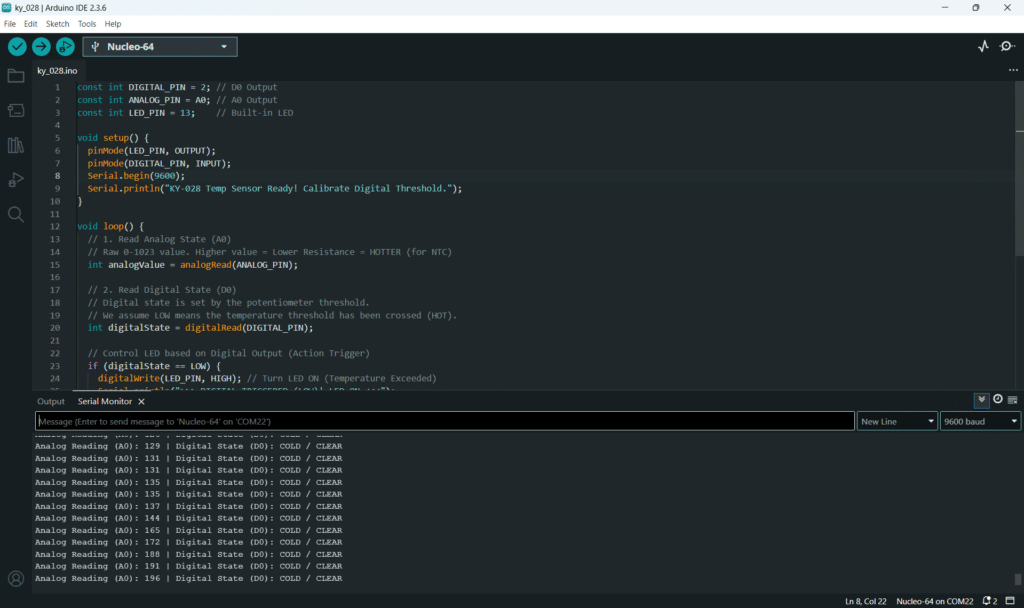Viewport: 1024px width, 608px height.
Task: Clear the Serial Monitor output
Action: (1012, 400)
